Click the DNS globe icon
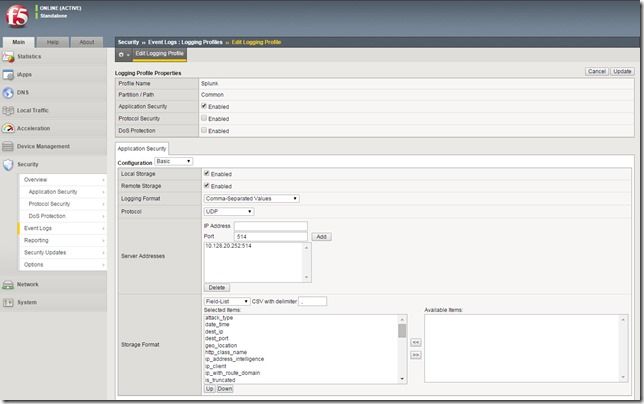 point(9,92)
